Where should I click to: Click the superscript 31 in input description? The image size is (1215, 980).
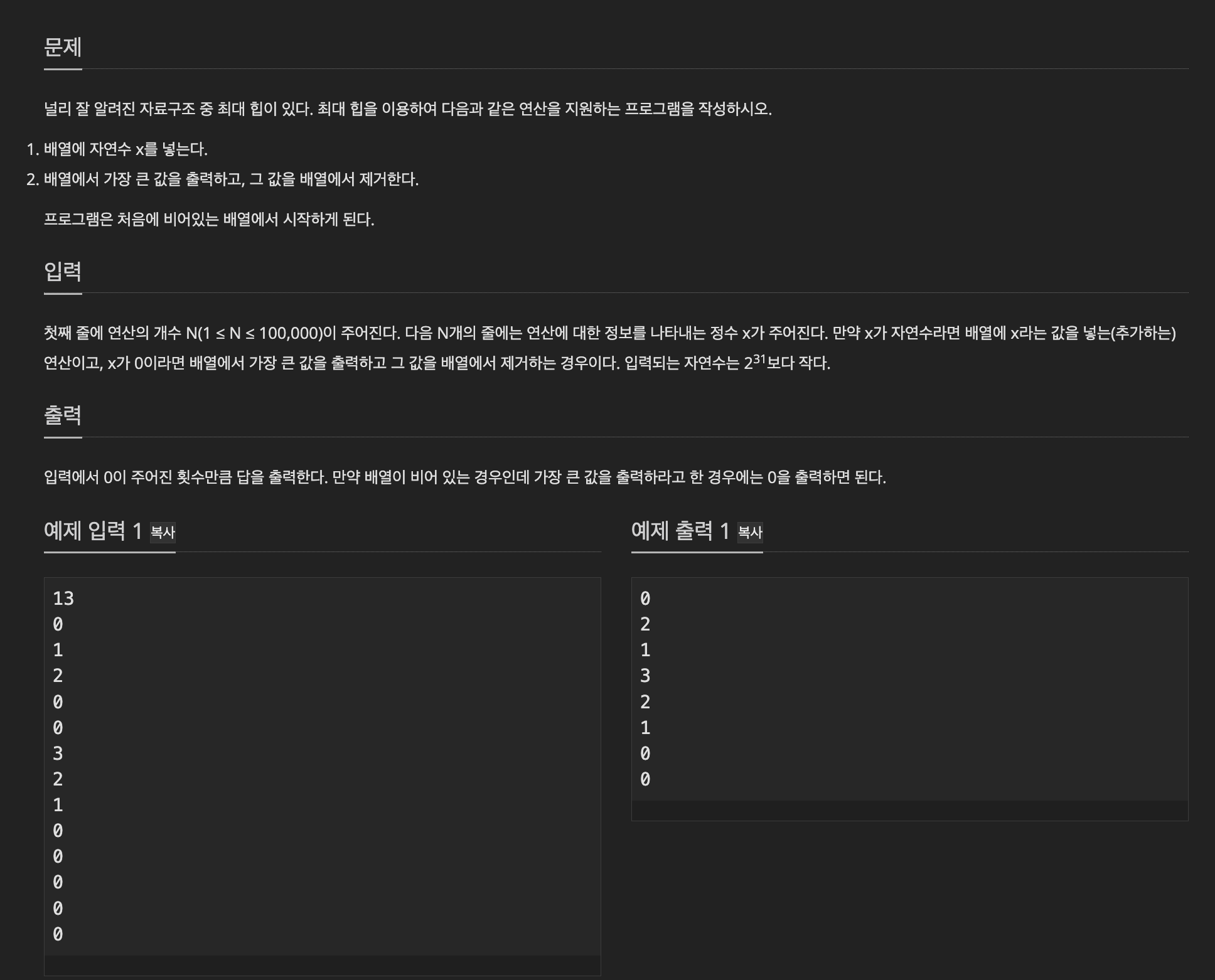click(x=759, y=359)
